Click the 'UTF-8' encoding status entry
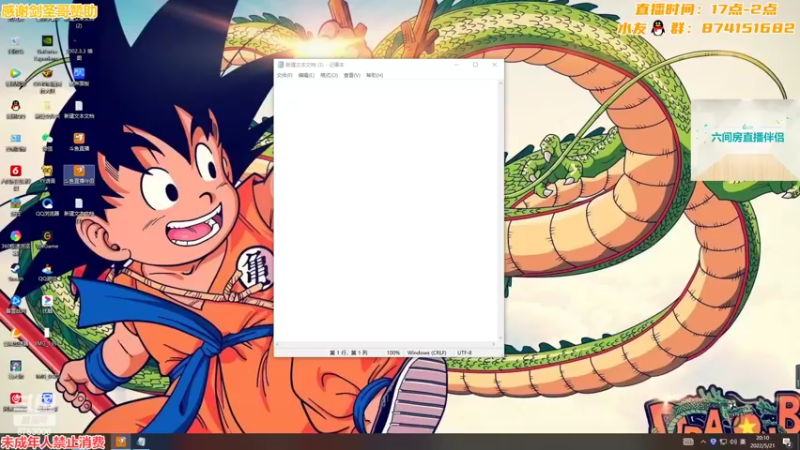Image resolution: width=800 pixels, height=450 pixels. coord(464,353)
